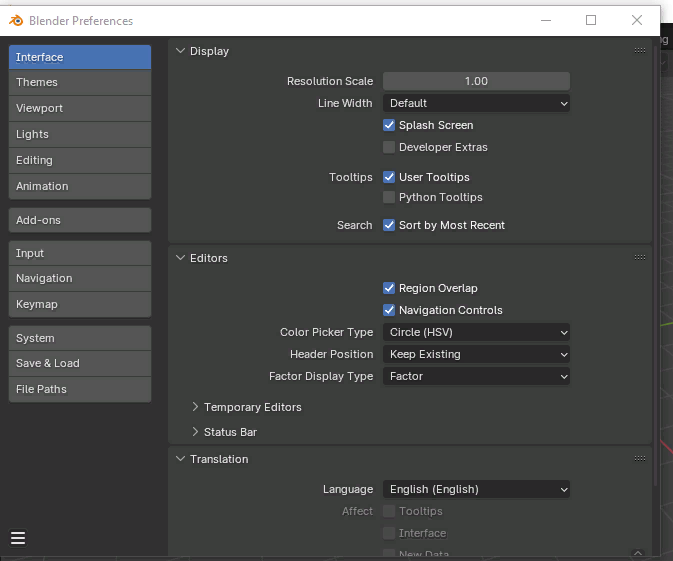Enable Developer Extras
This screenshot has width=673, height=561.
tap(389, 147)
